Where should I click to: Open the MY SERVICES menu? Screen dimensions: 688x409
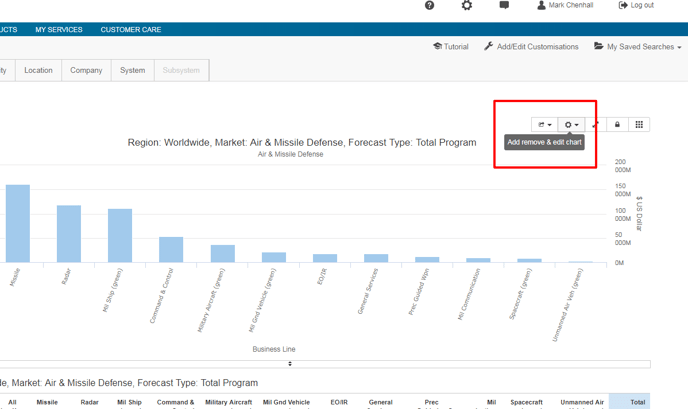pos(59,29)
